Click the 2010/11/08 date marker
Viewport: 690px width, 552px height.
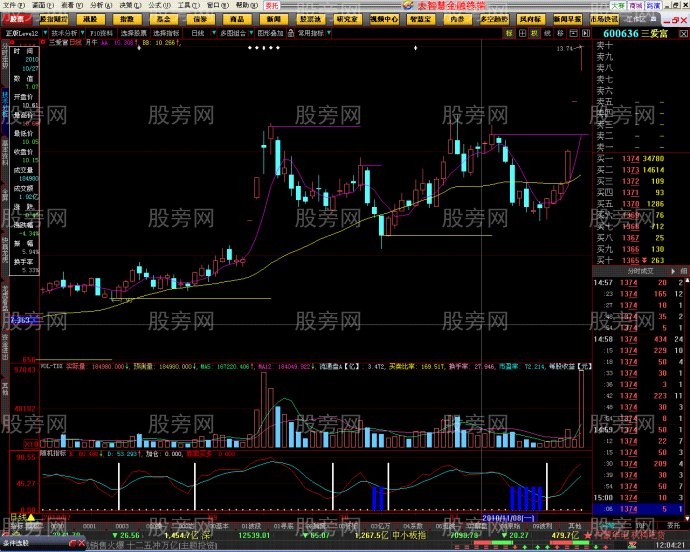tap(508, 518)
